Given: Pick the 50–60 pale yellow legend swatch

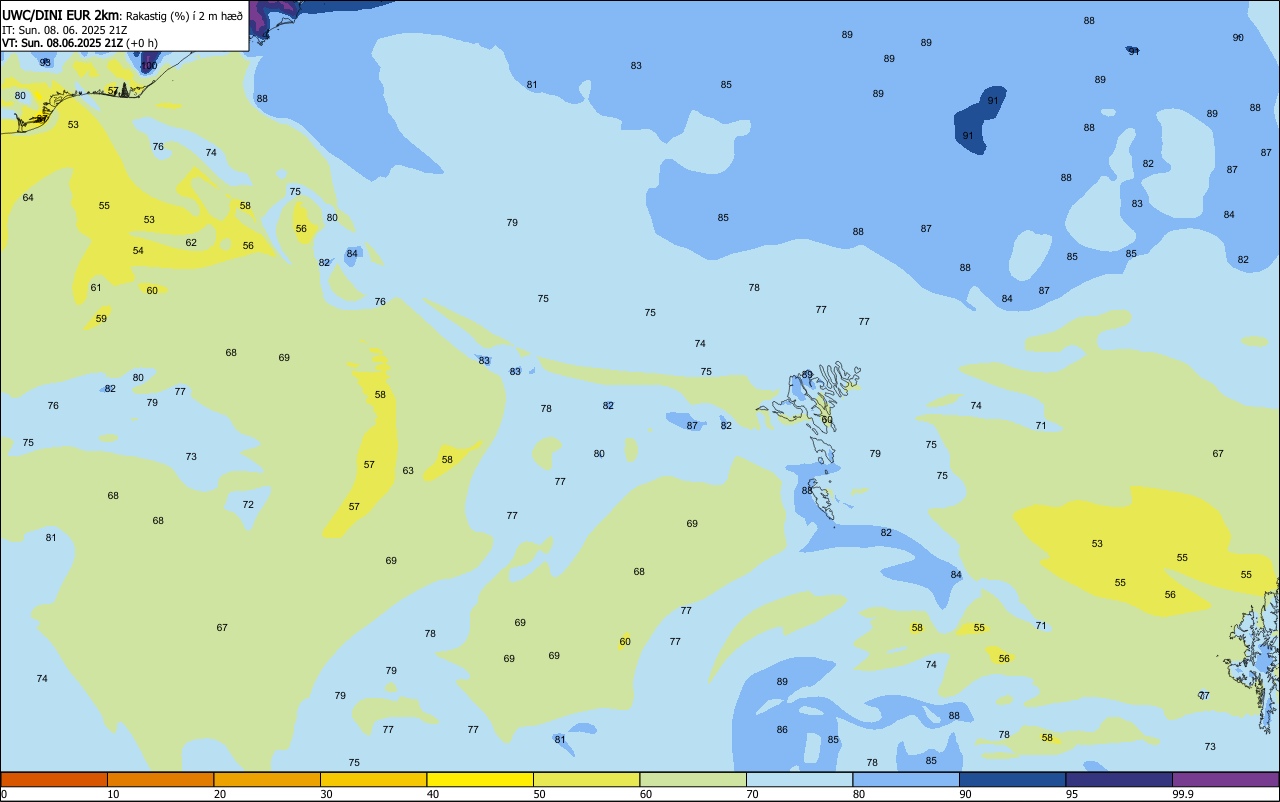Looking at the screenshot, I should click(x=586, y=779).
